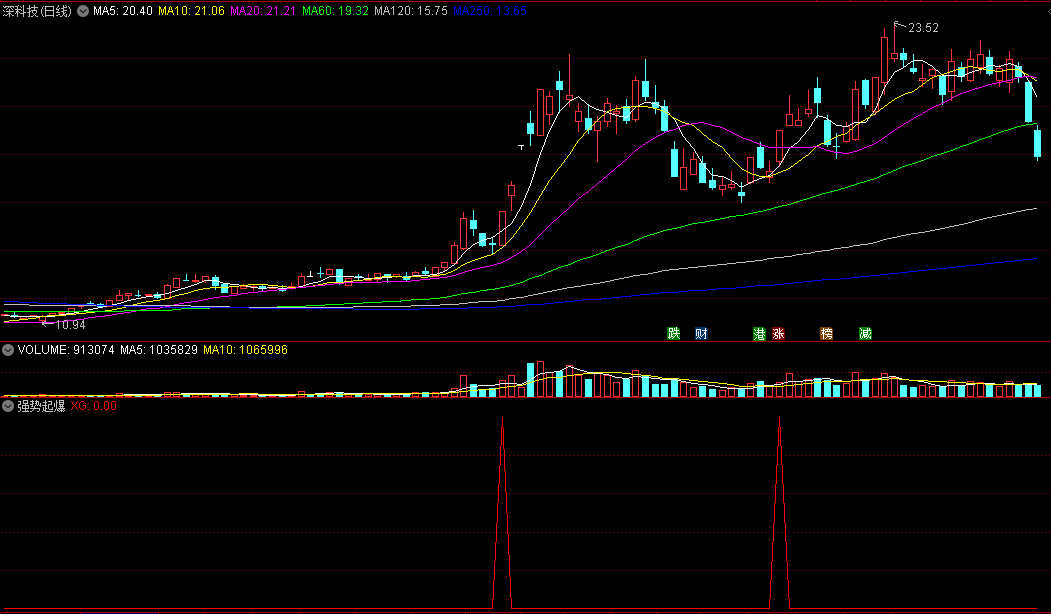Screen dimensions: 1051x614
Task: Click the green 跌 event marker
Action: 674,333
